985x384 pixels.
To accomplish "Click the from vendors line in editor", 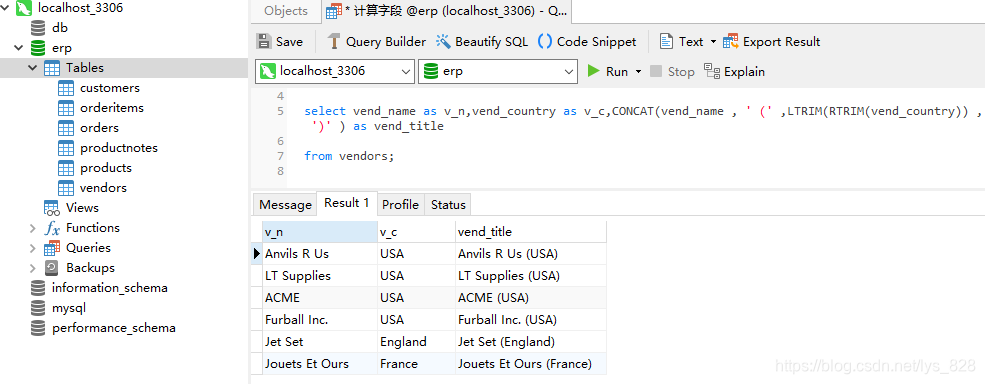I will click(x=349, y=156).
